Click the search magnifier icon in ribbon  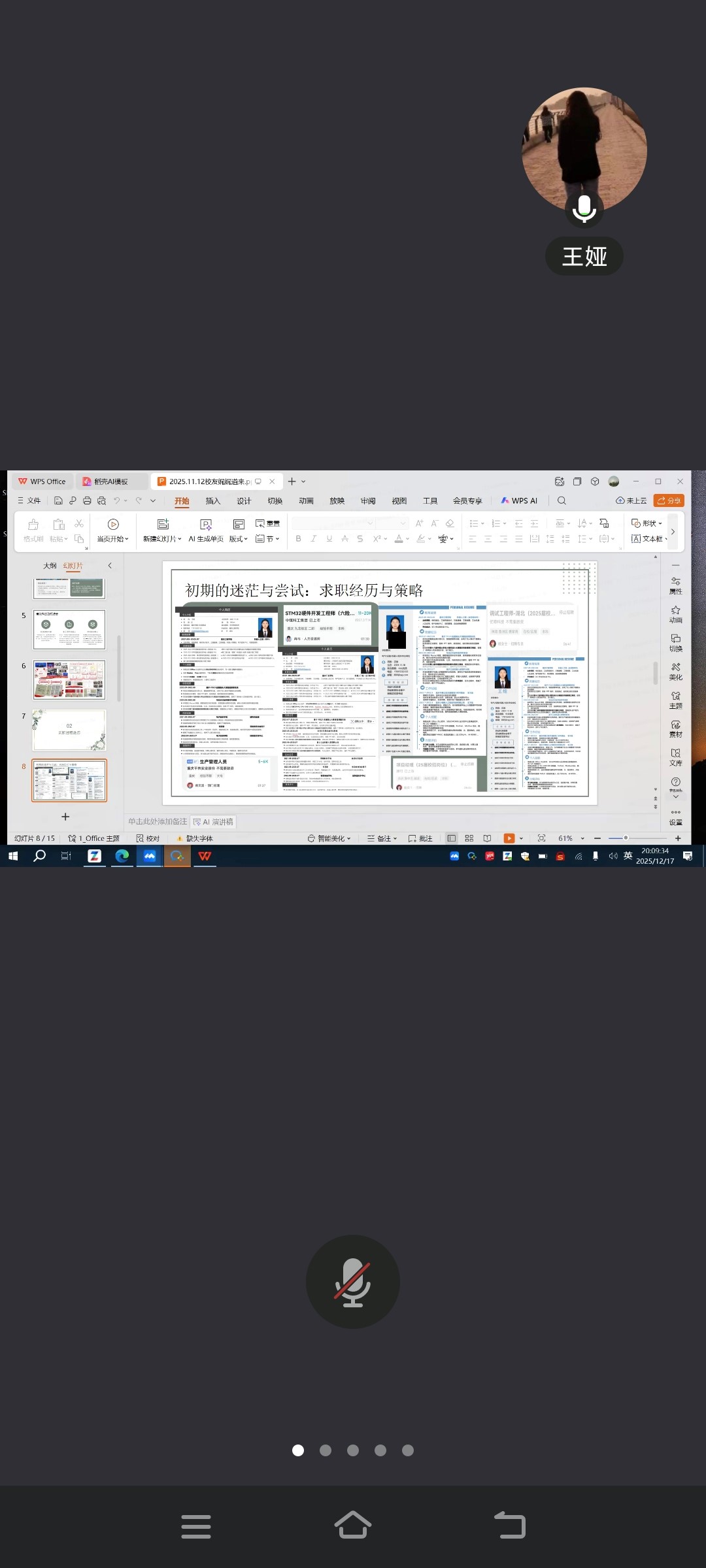click(x=562, y=500)
